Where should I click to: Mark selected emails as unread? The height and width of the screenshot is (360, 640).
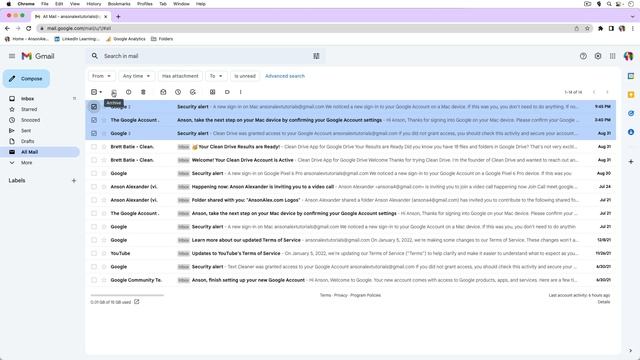pos(163,92)
